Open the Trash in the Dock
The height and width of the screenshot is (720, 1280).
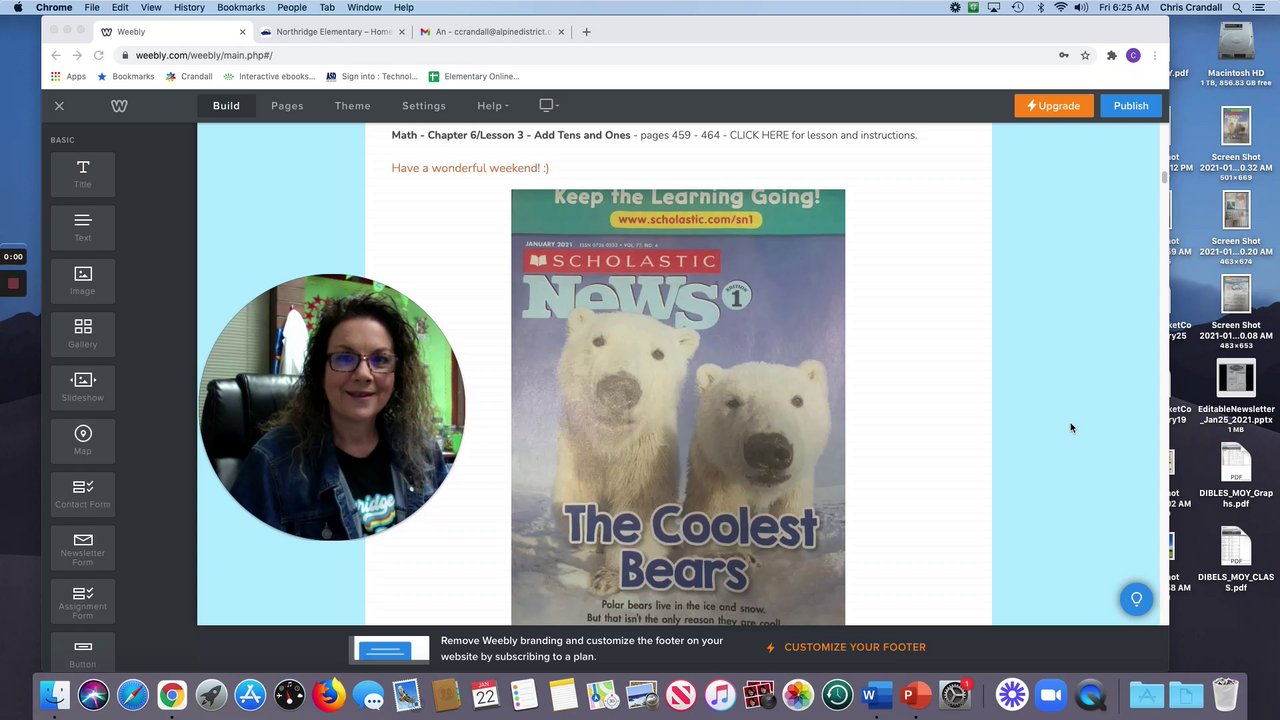click(x=1225, y=694)
